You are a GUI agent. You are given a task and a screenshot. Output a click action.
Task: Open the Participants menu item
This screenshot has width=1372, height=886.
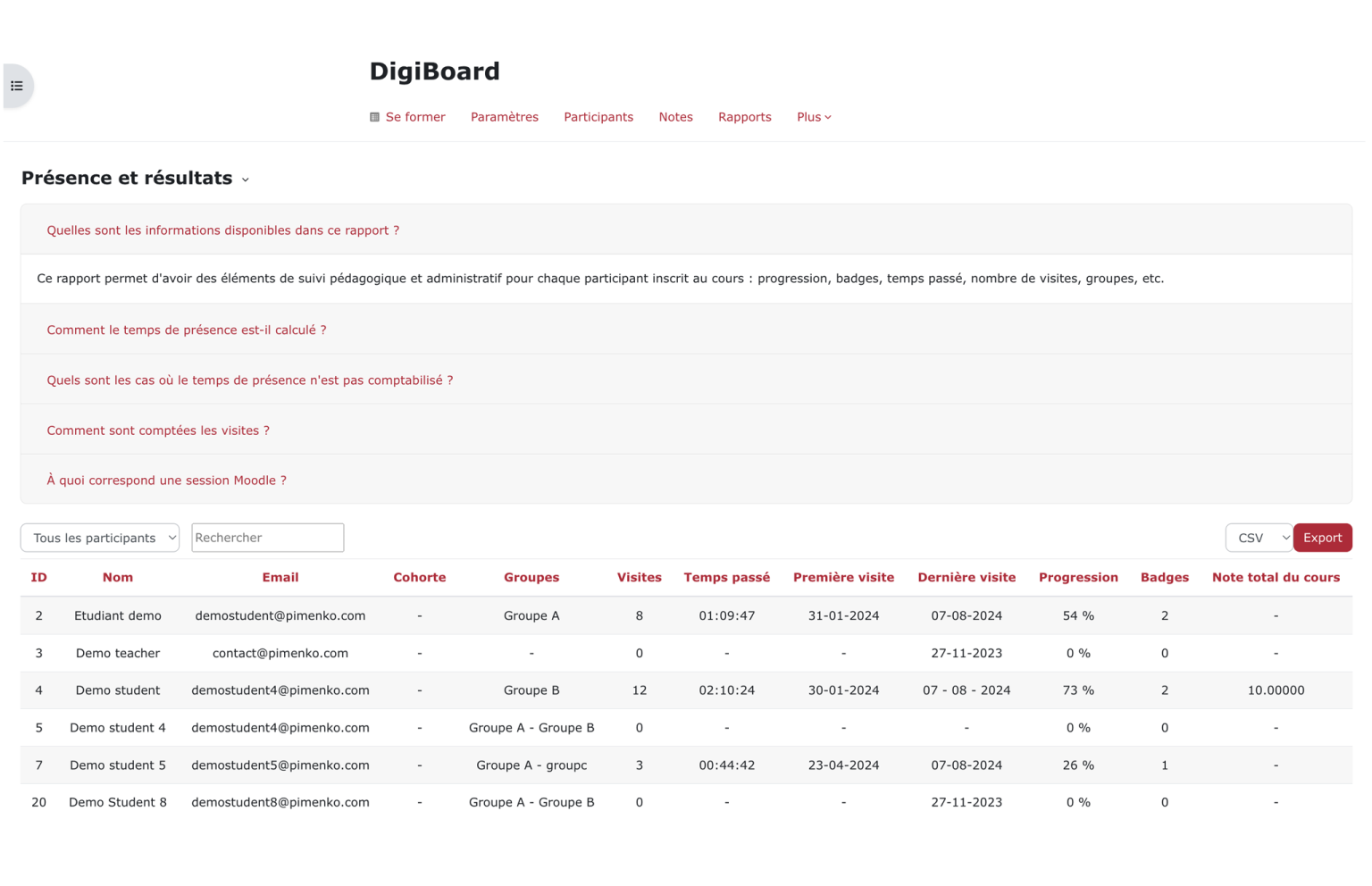(598, 116)
